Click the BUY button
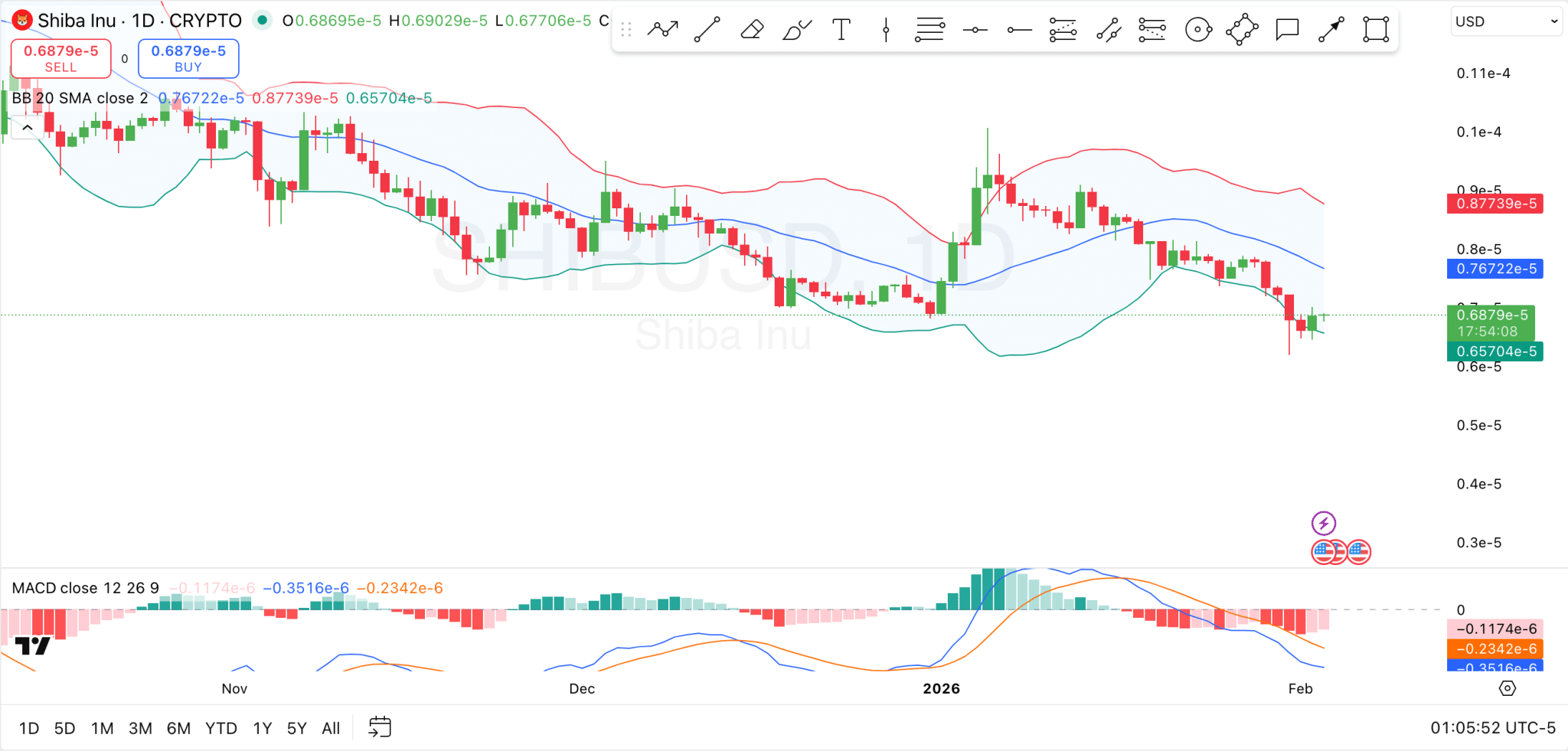The image size is (1568, 751). [188, 58]
